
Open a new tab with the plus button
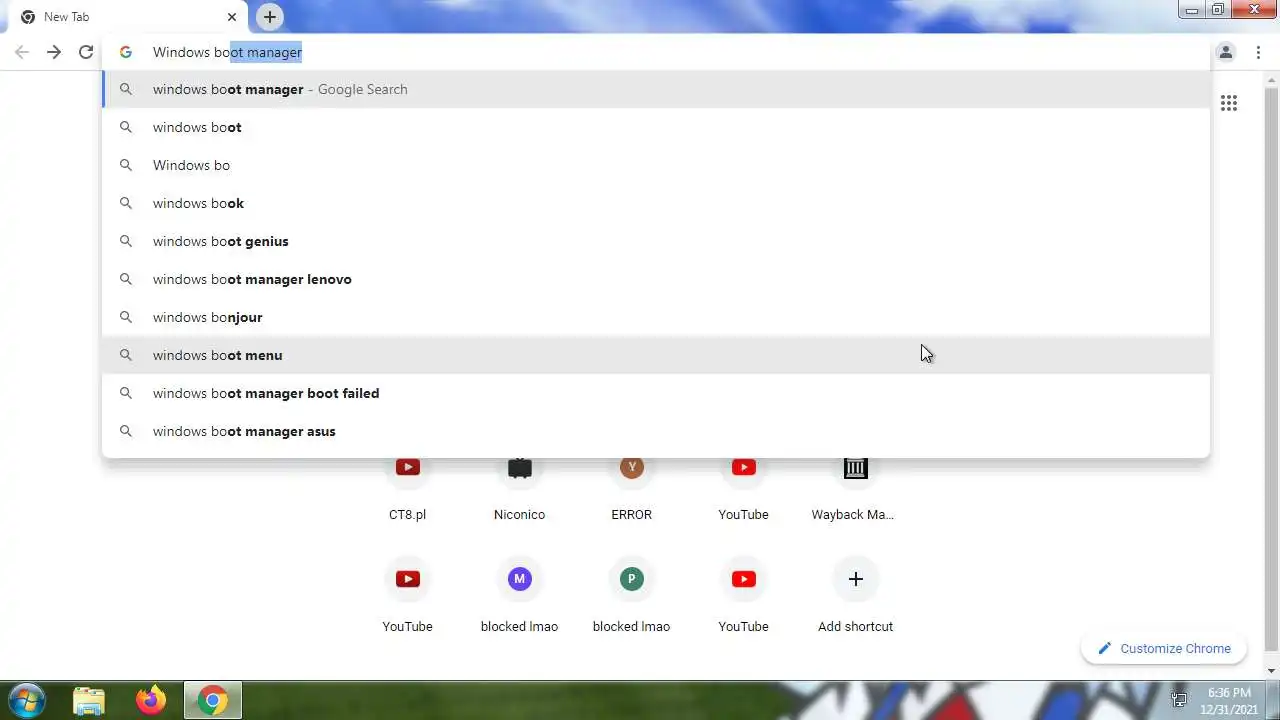point(270,17)
